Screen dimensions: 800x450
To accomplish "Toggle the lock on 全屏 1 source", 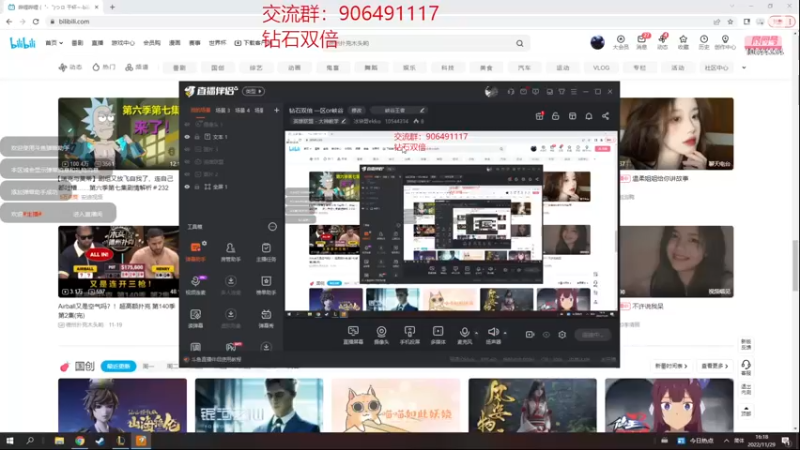I will point(197,187).
